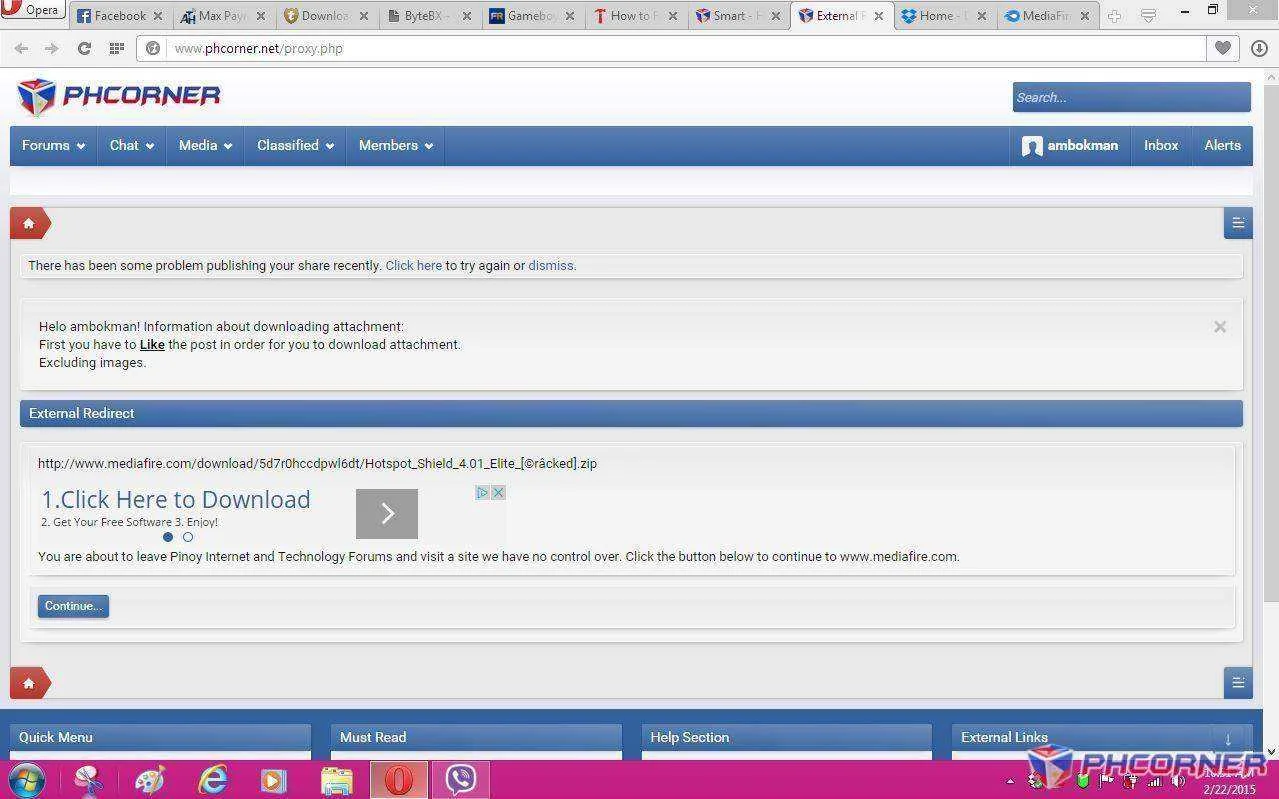Click '1.Click Here to Download' ad text
1279x799 pixels.
pos(176,500)
